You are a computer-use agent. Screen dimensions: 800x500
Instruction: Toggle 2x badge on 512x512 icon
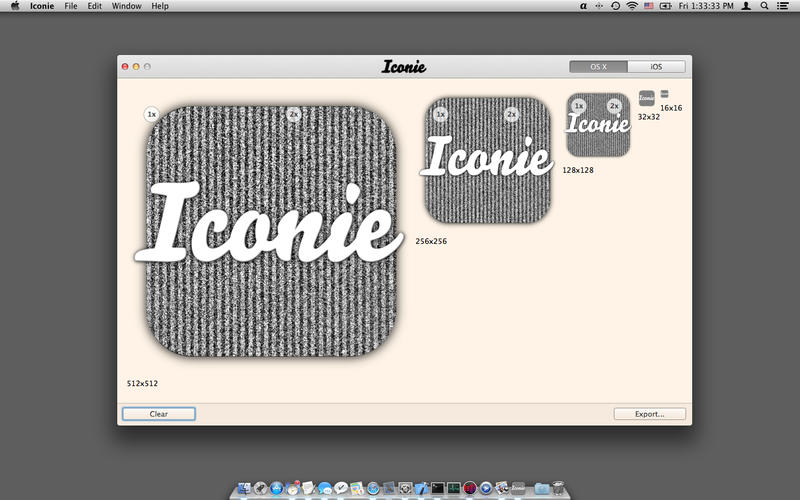tap(293, 114)
